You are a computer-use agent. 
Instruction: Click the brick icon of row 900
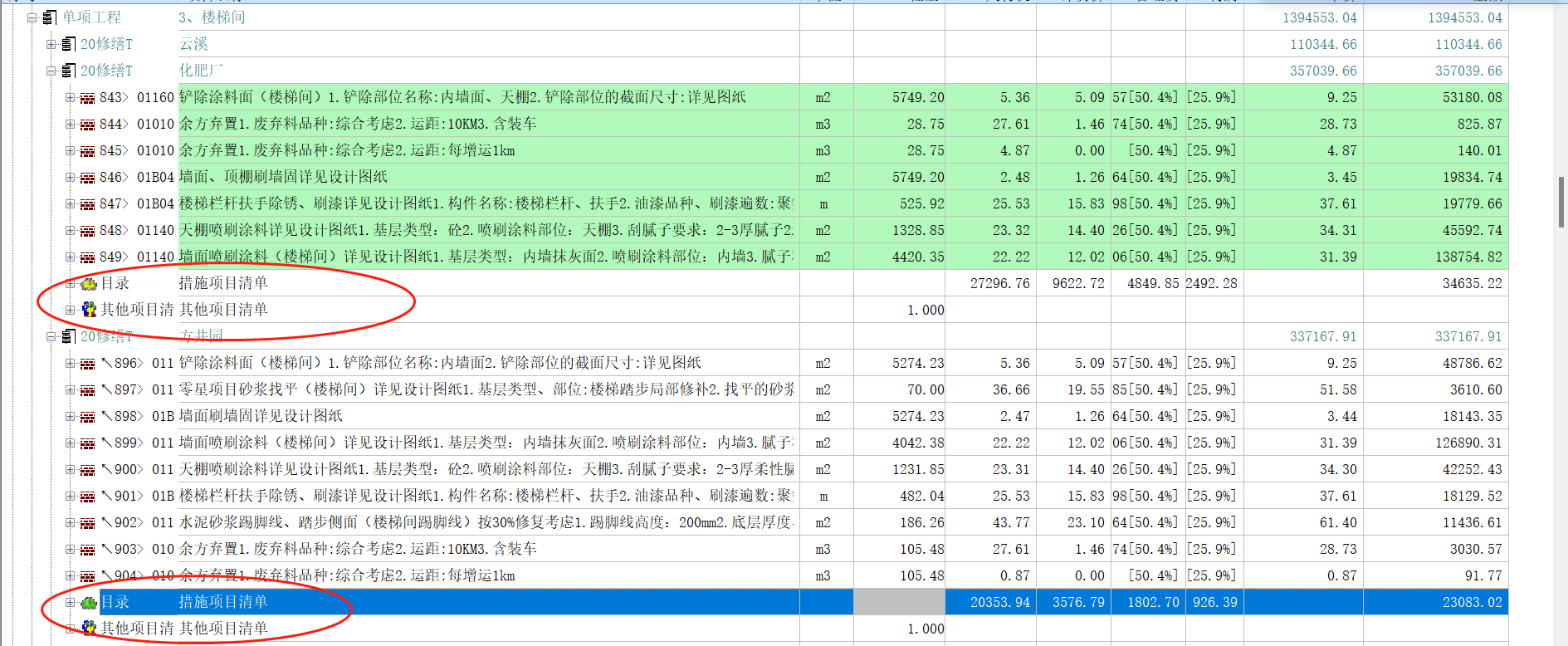point(87,470)
